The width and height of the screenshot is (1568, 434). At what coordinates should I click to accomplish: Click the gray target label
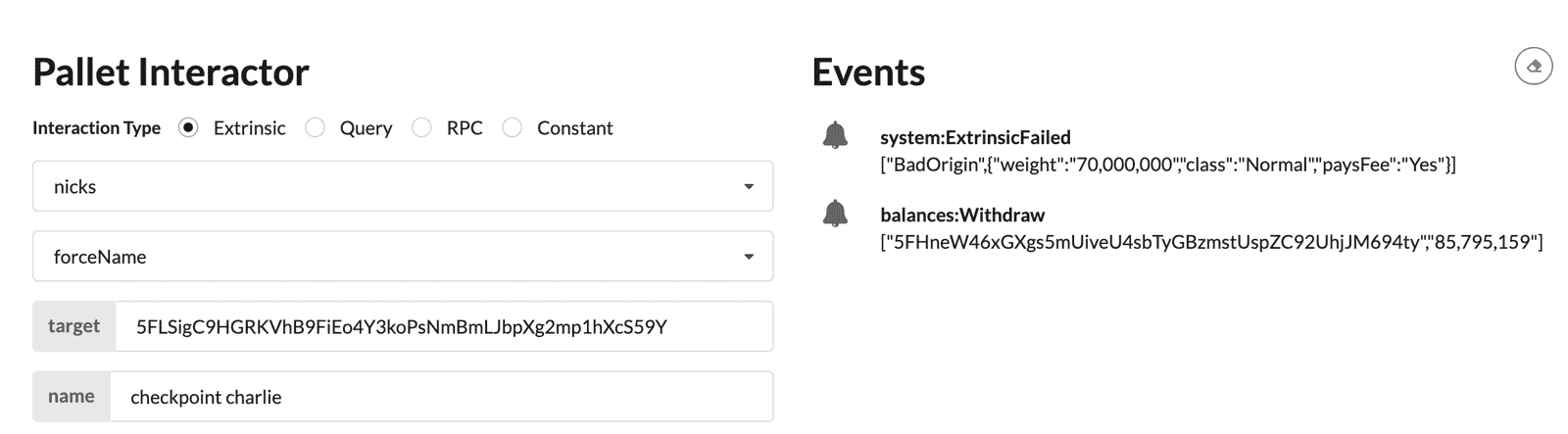74,326
